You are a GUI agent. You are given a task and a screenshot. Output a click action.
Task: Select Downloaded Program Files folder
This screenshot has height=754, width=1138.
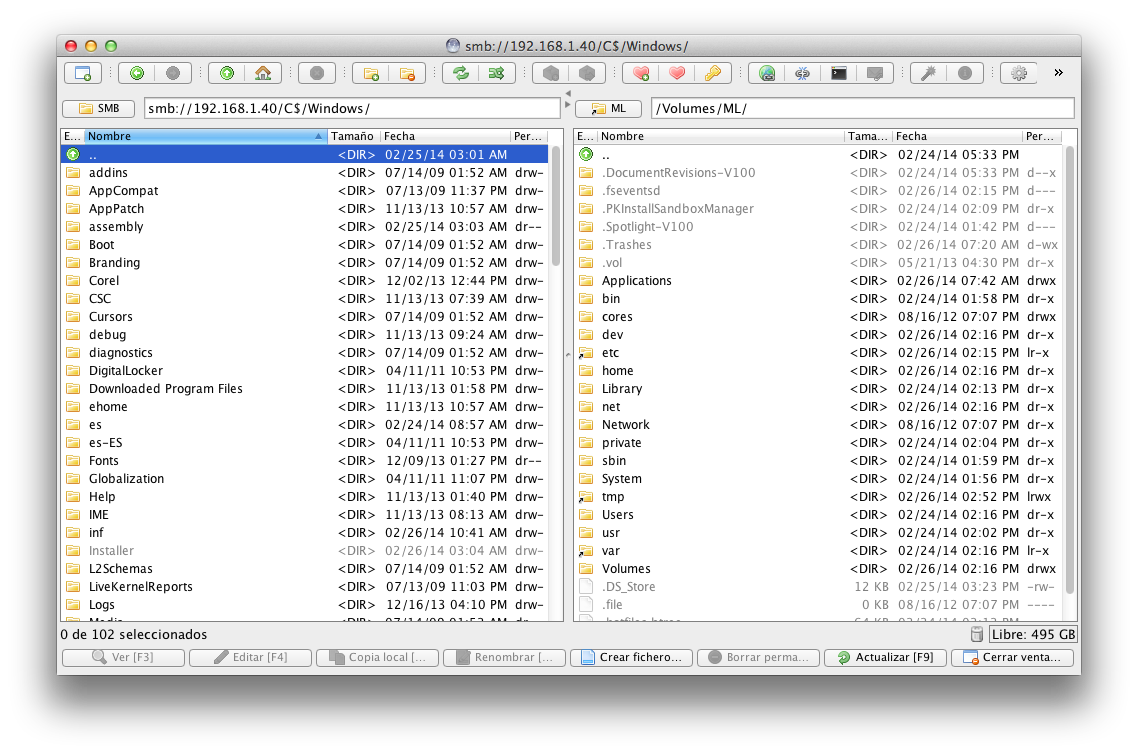click(305, 389)
